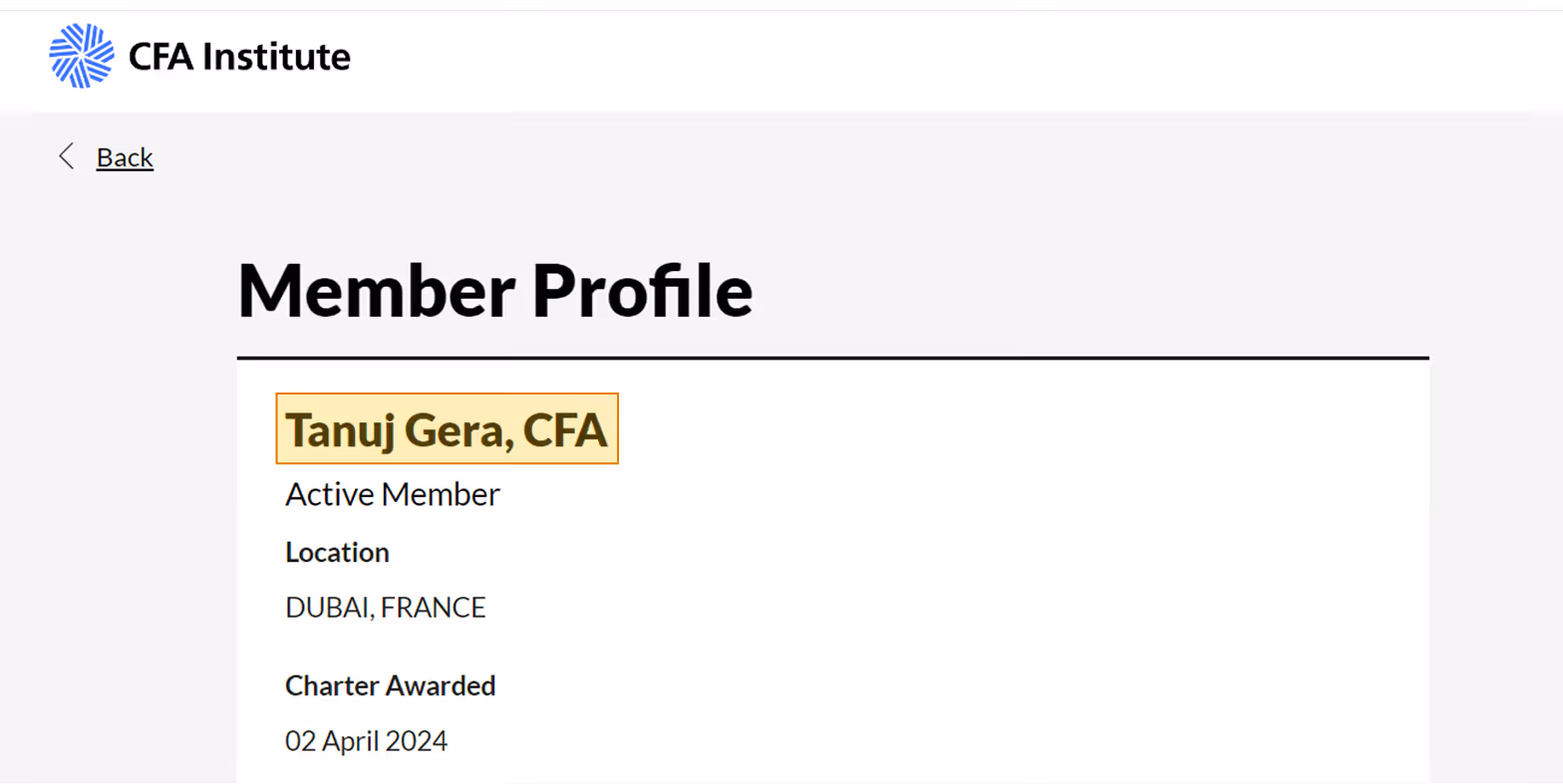Viewport: 1563px width, 784px height.
Task: Click inside the highlighted member name box
Action: (x=446, y=428)
